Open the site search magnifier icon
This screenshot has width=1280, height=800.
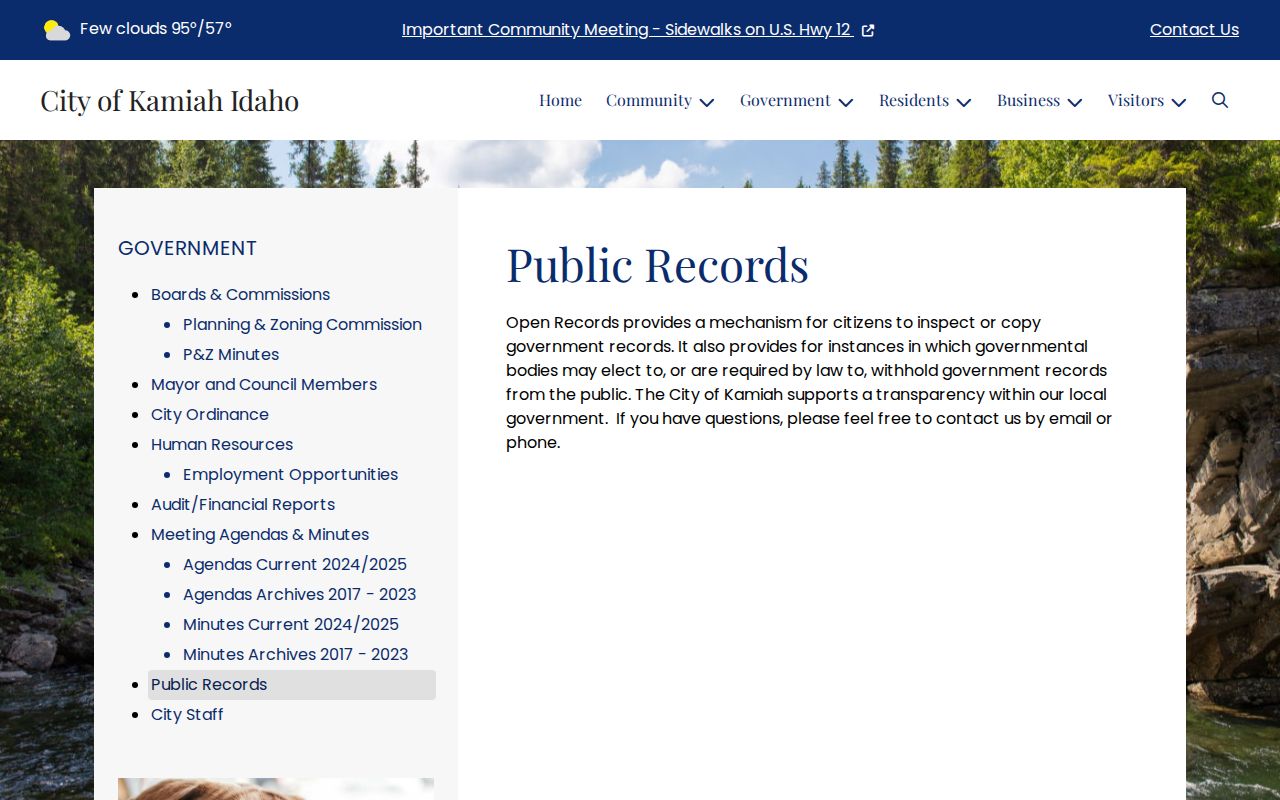[1220, 100]
